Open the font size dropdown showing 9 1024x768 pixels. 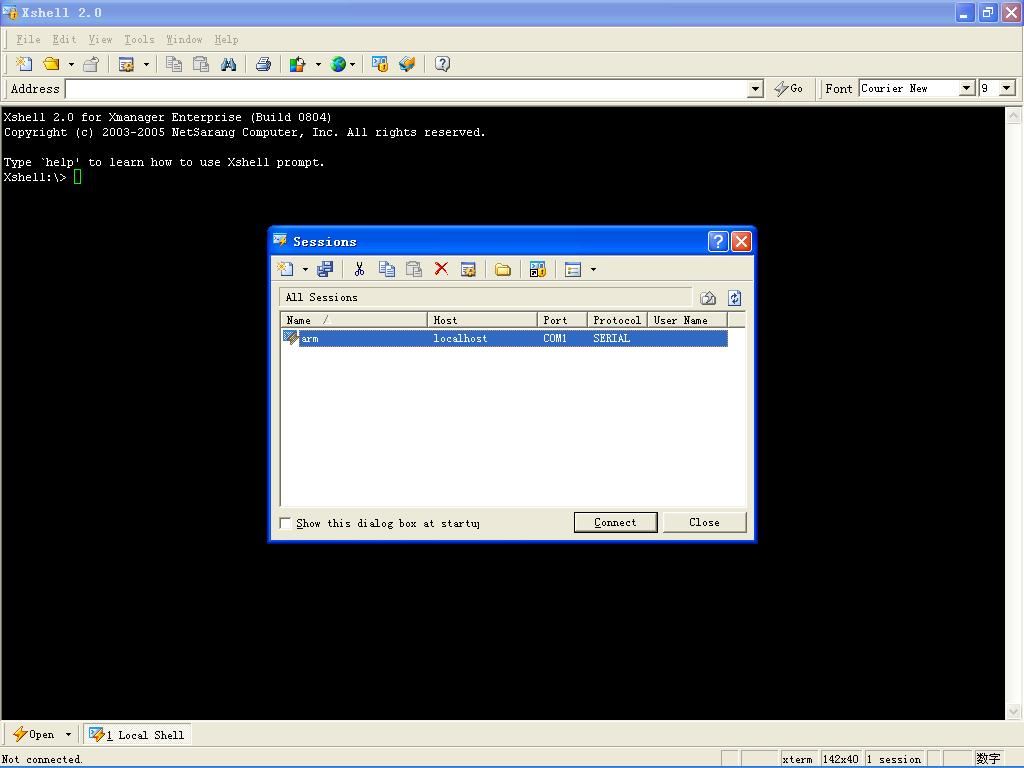click(x=1007, y=88)
